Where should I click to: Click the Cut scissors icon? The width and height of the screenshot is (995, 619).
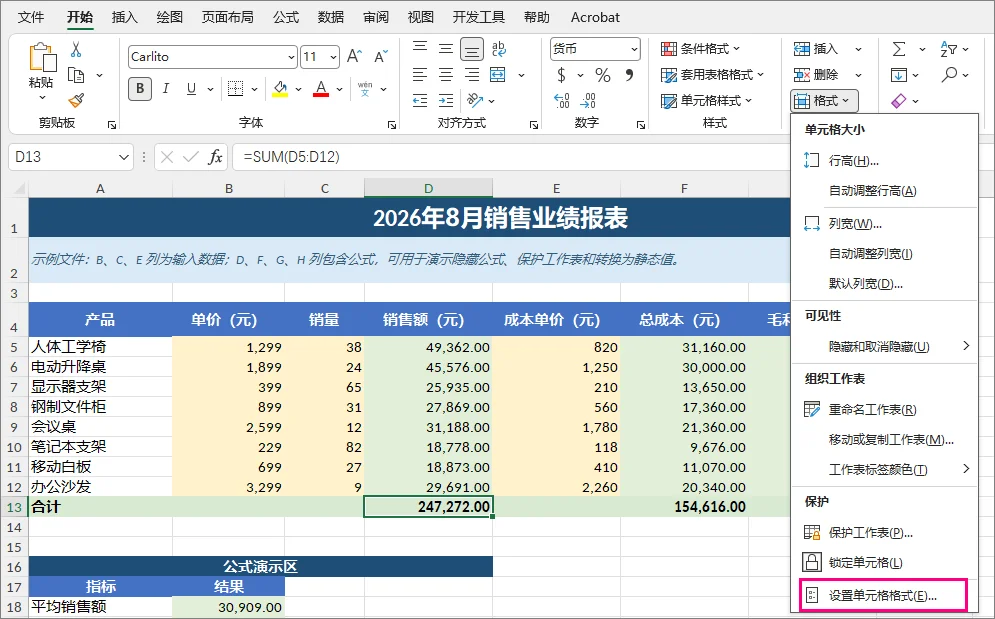76,50
